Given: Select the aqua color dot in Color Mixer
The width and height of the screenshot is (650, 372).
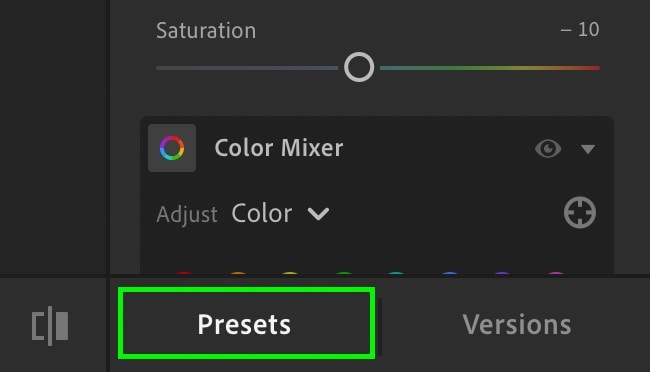Looking at the screenshot, I should click(x=396, y=273).
